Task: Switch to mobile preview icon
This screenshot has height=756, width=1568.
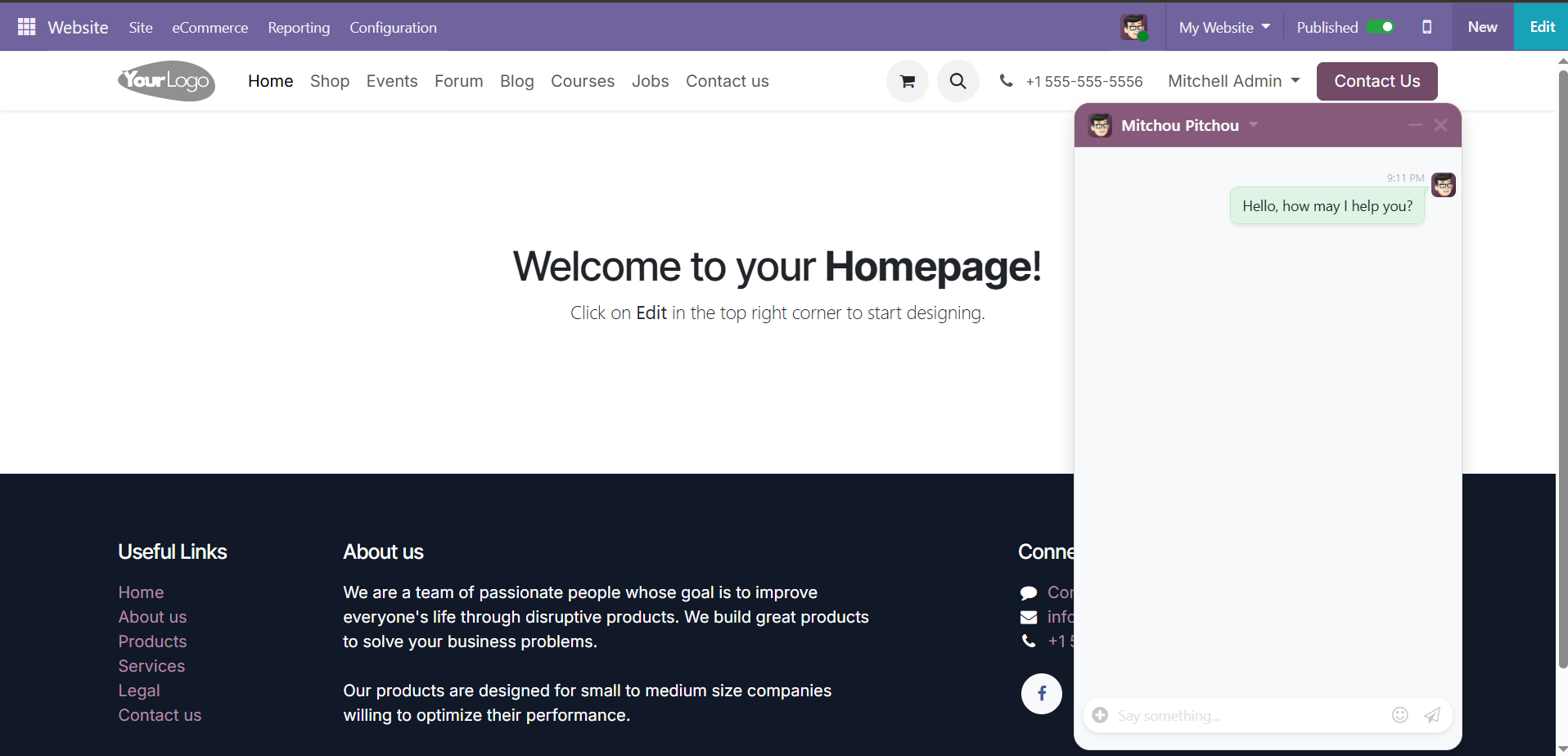Action: [1426, 27]
